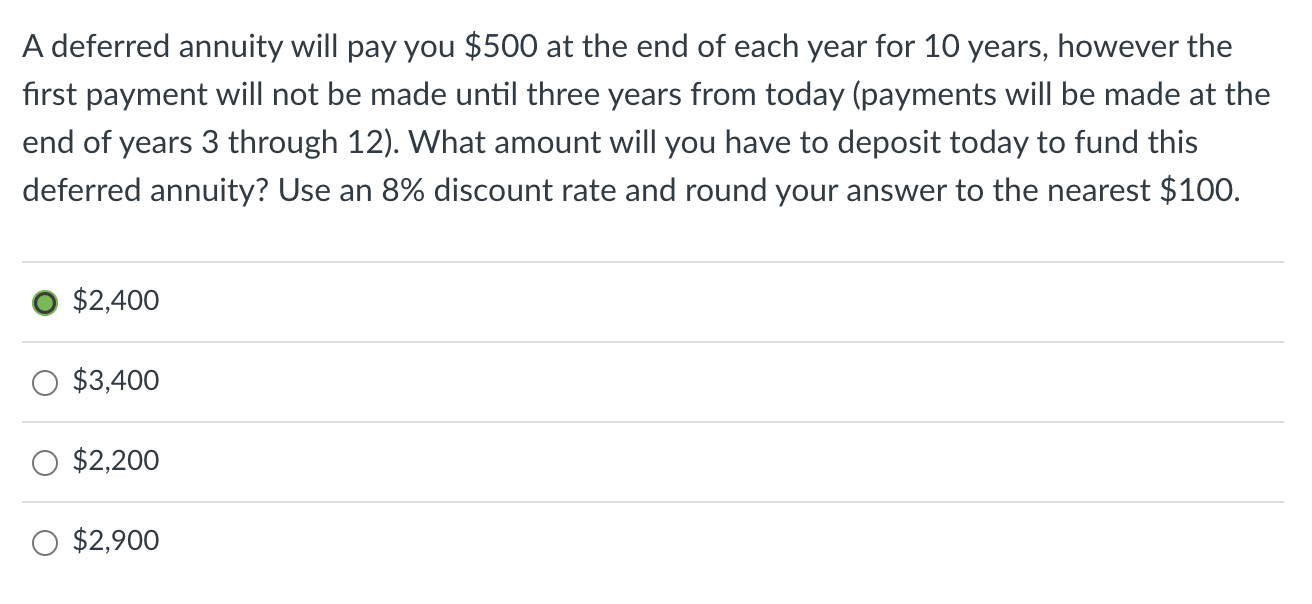Select the $3,400 radio button
The width and height of the screenshot is (1312, 604).
click(44, 380)
